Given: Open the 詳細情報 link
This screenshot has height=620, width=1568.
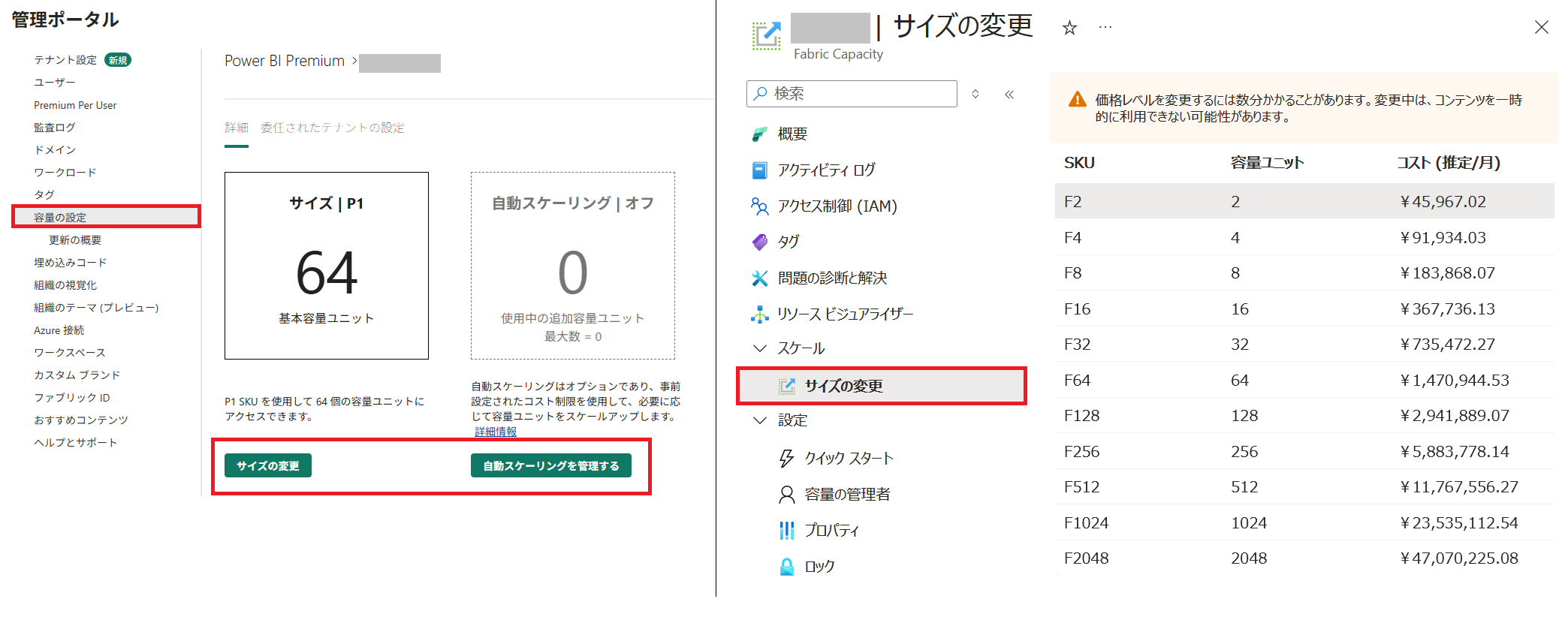Looking at the screenshot, I should pyautogui.click(x=496, y=432).
